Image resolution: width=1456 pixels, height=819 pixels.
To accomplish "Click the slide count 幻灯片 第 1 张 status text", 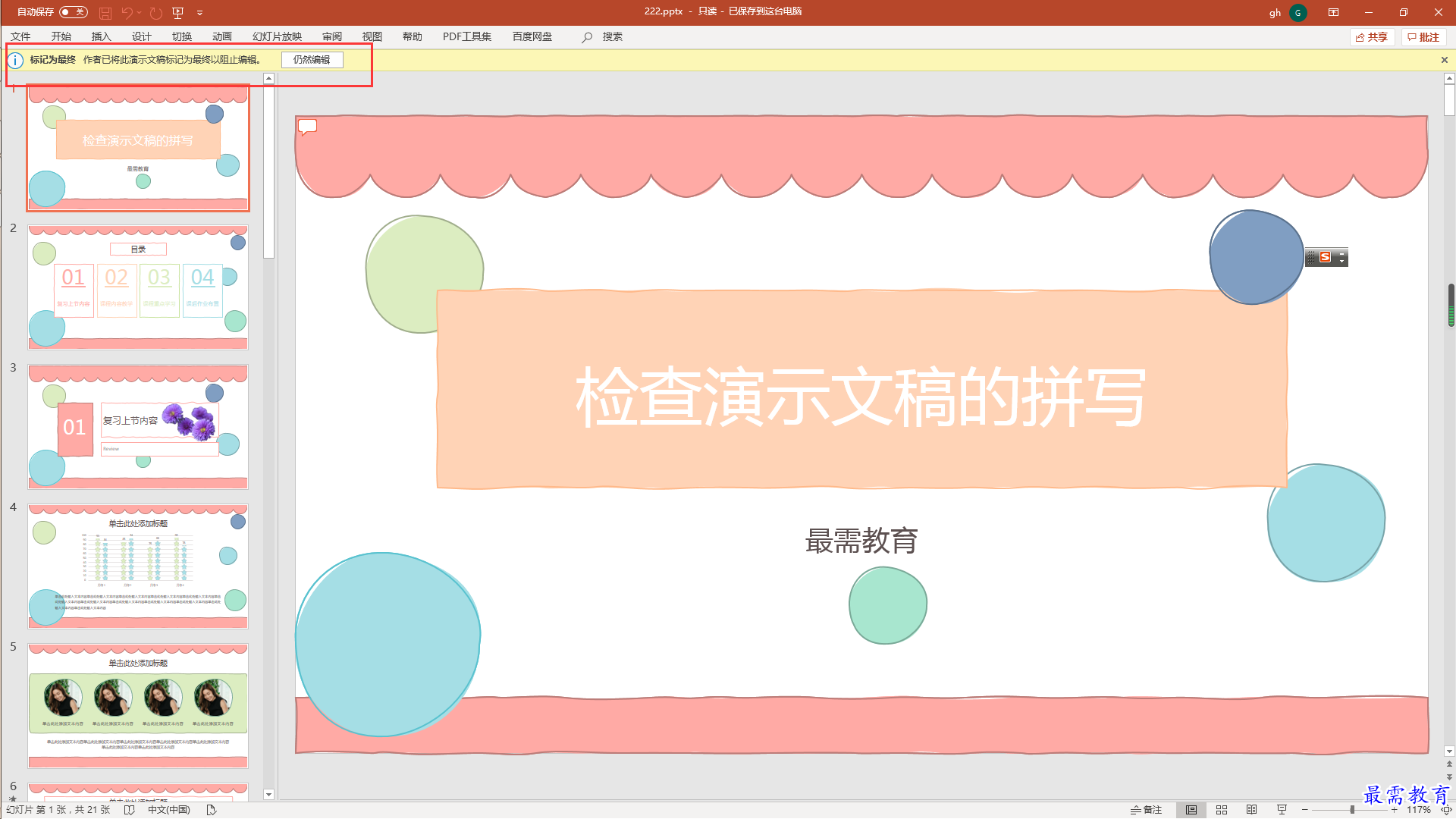I will point(58,810).
